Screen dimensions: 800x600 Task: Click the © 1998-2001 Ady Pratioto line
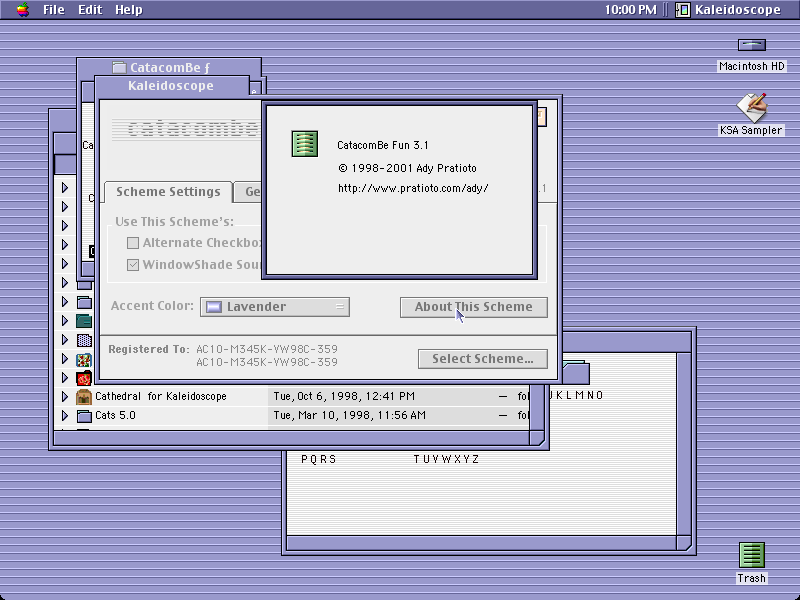407,168
